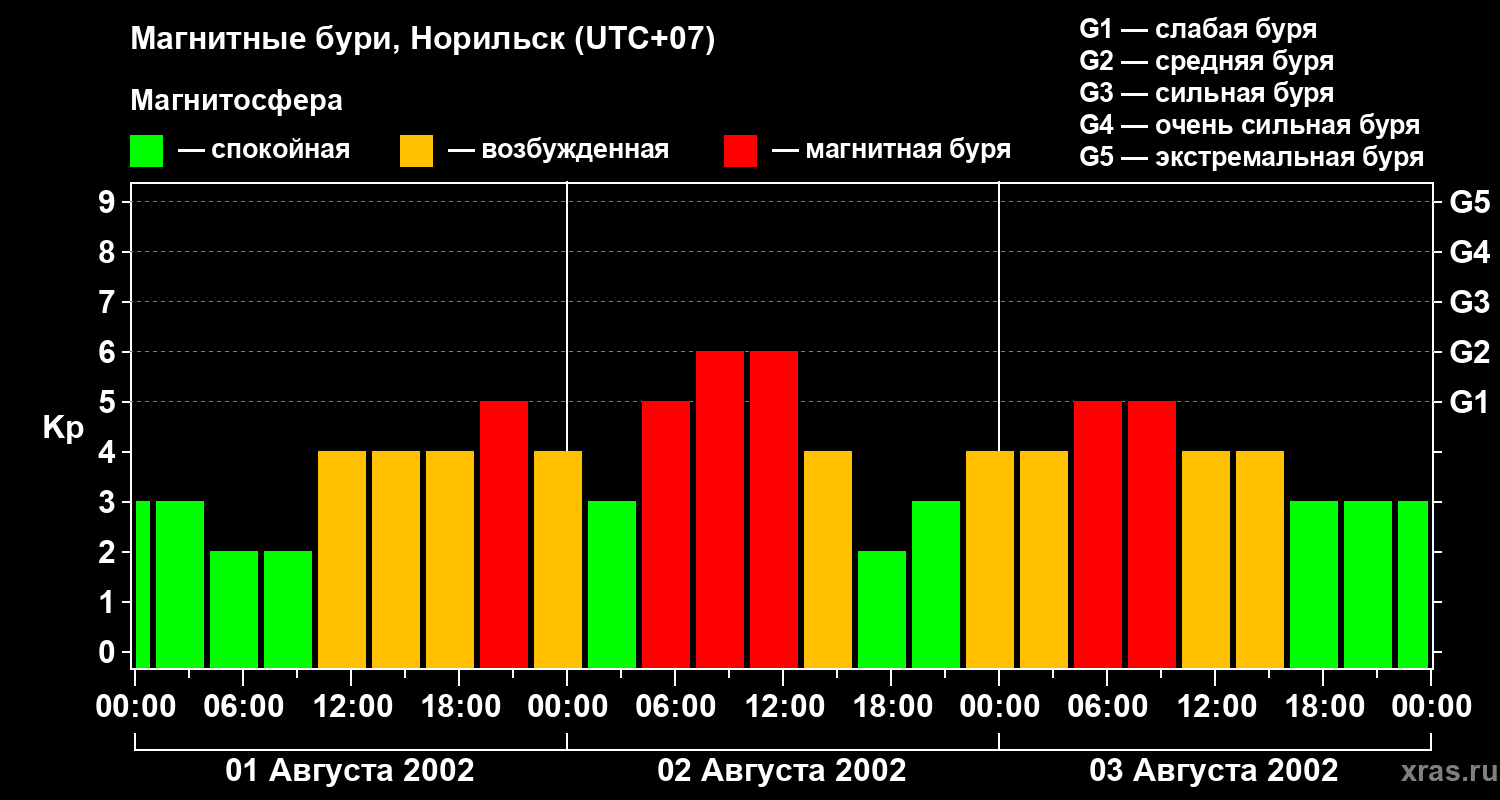The image size is (1500, 800).
Task: Click the '02 Августа 2002' date label
Action: (782, 771)
